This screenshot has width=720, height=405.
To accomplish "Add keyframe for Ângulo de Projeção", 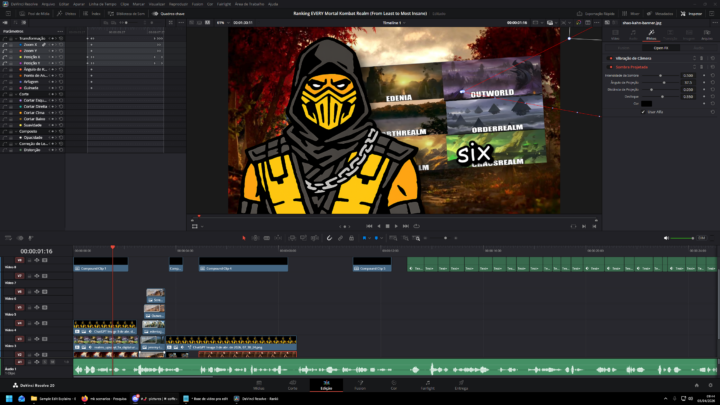I will [x=704, y=83].
